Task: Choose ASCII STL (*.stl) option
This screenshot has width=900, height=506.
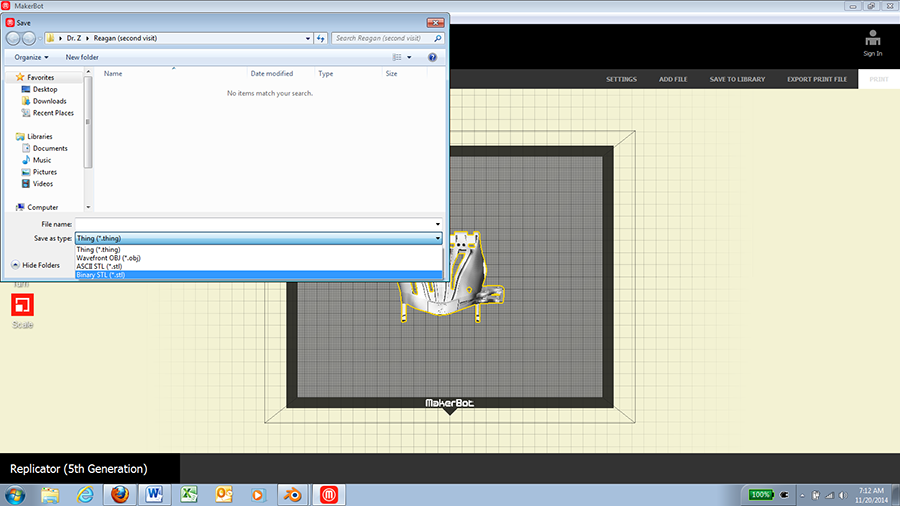Action: (259, 266)
